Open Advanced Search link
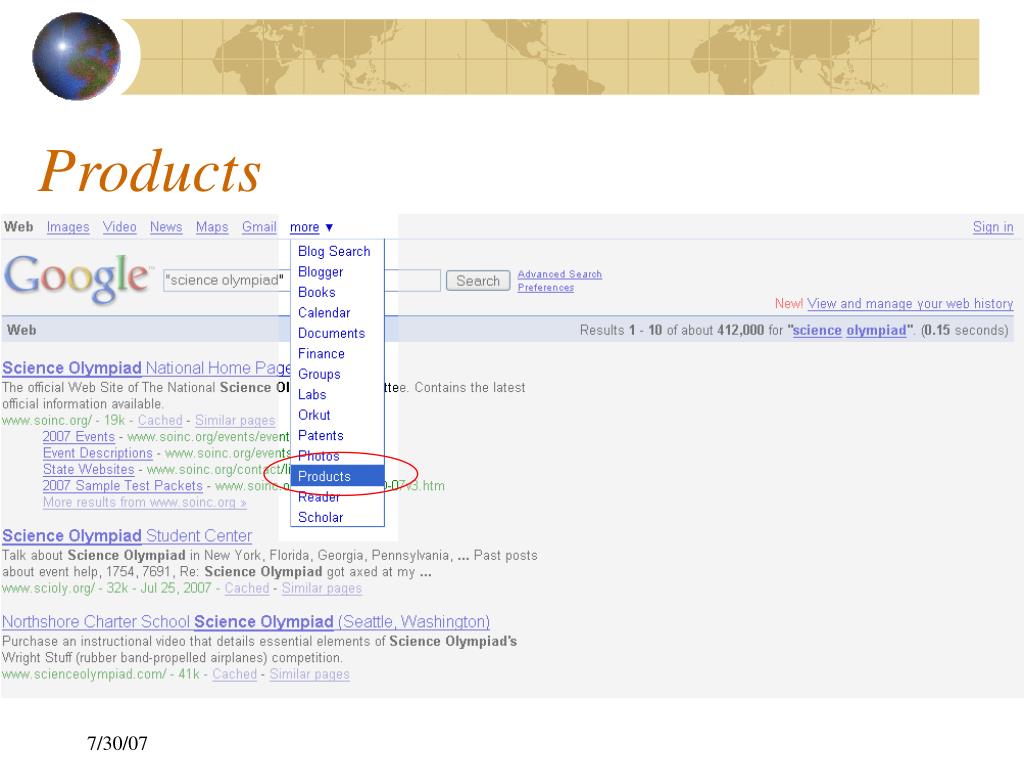The height and width of the screenshot is (768, 1024). tap(560, 274)
